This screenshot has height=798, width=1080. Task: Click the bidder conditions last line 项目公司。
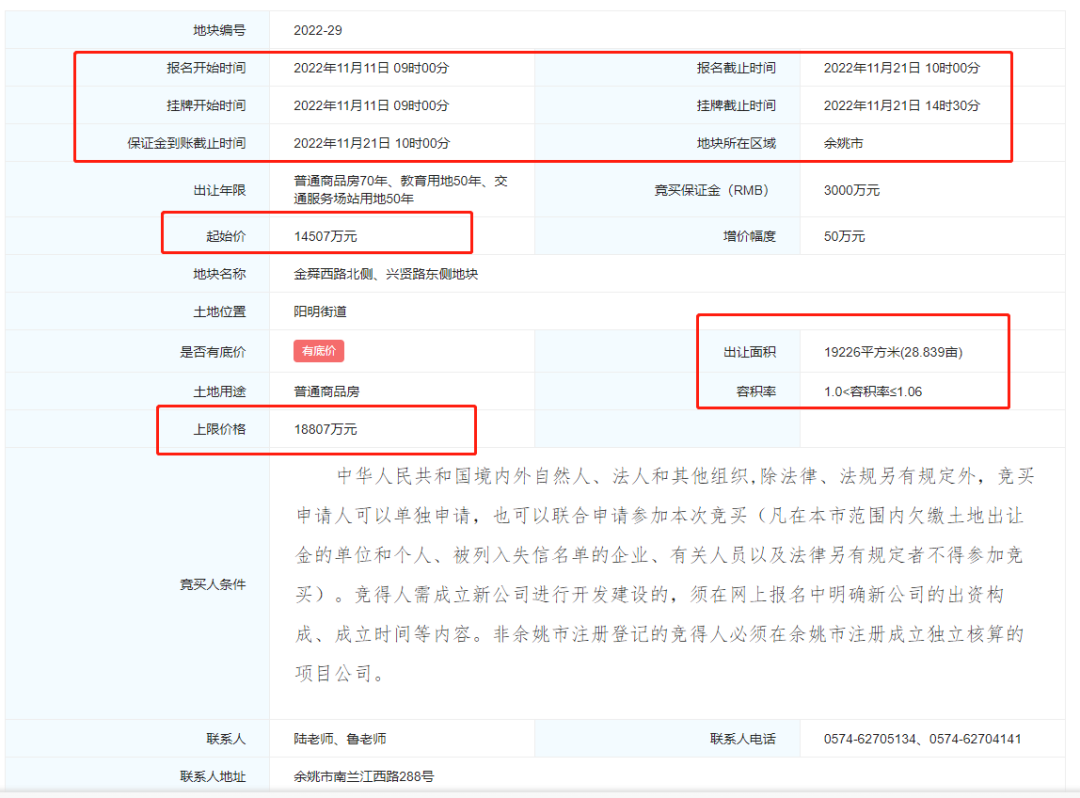340,673
